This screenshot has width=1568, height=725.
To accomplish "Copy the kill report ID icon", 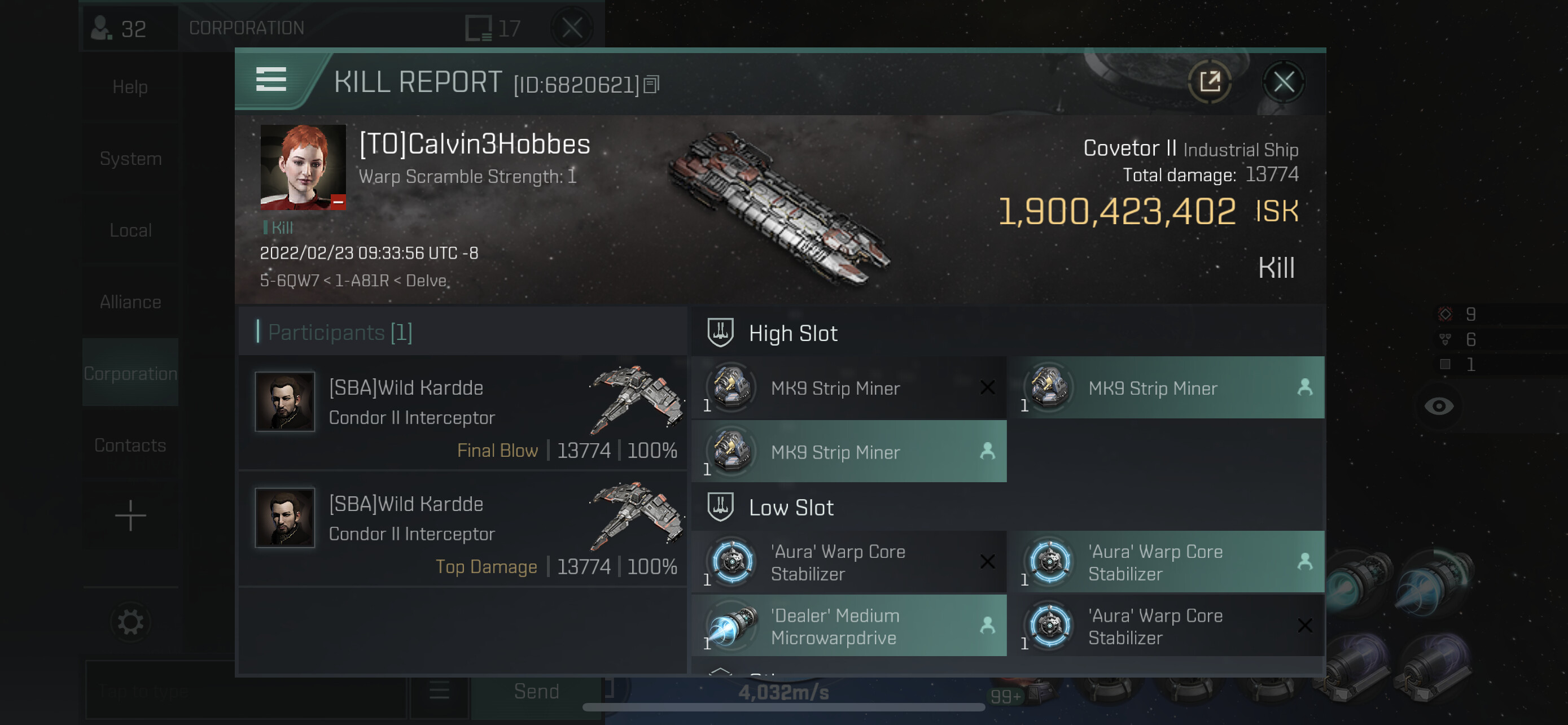I will (x=651, y=85).
